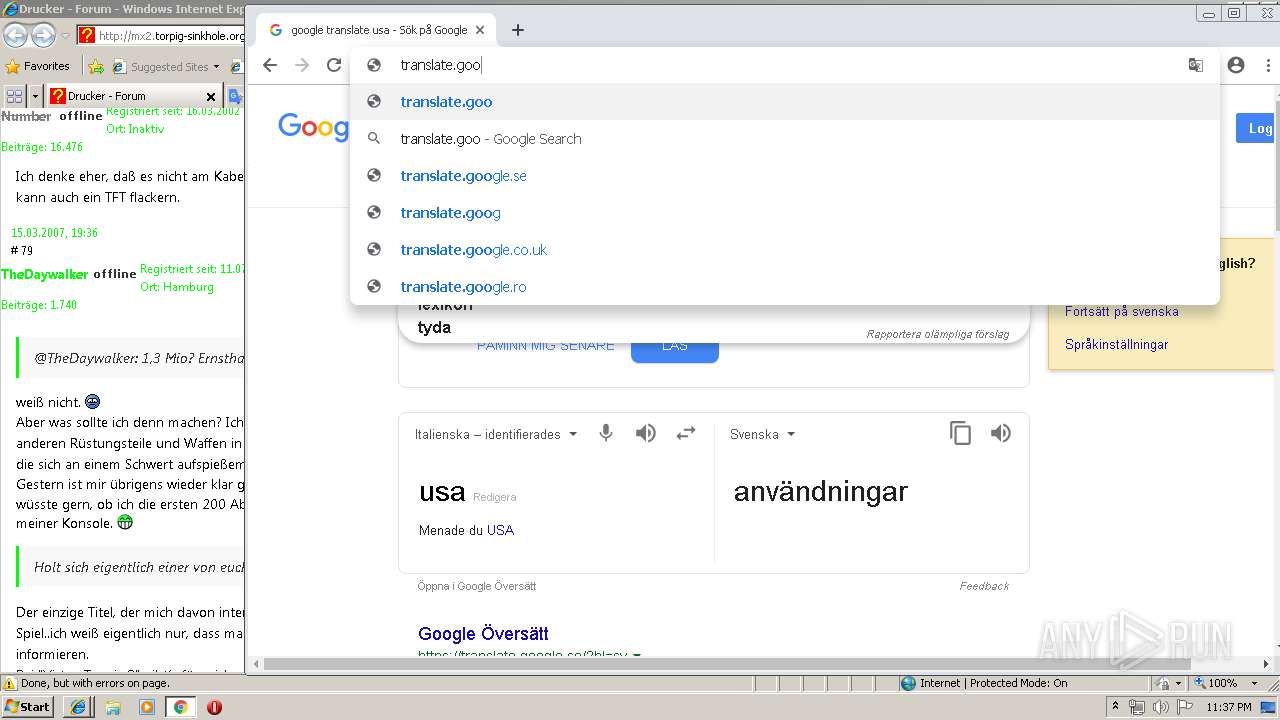Select the google translate usa Chrome tab
1280x720 pixels.
click(x=376, y=30)
